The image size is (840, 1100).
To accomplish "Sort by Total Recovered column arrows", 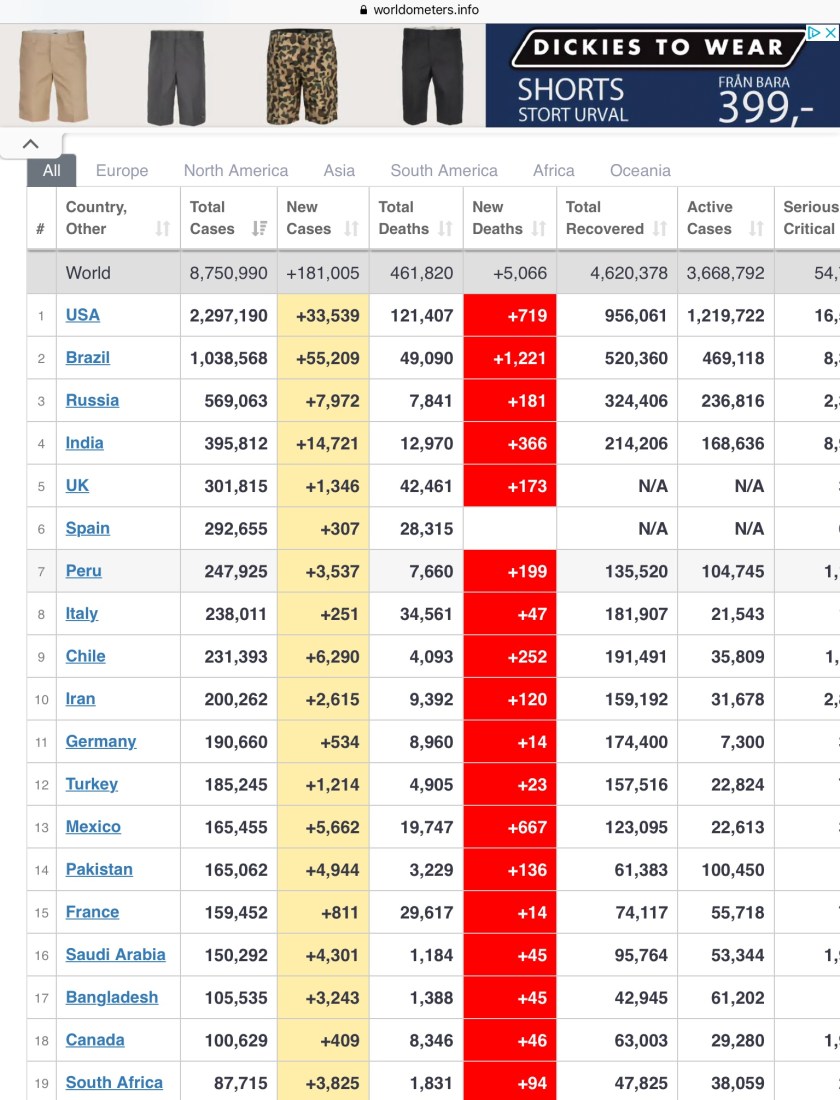I will (659, 229).
